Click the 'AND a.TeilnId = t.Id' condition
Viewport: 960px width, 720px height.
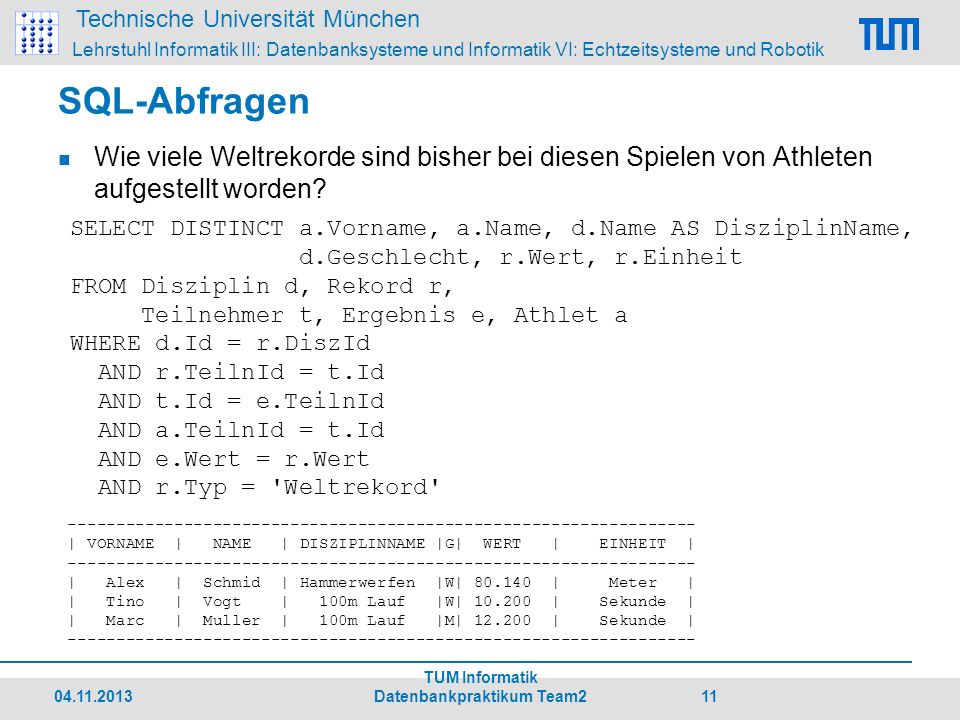pos(241,430)
